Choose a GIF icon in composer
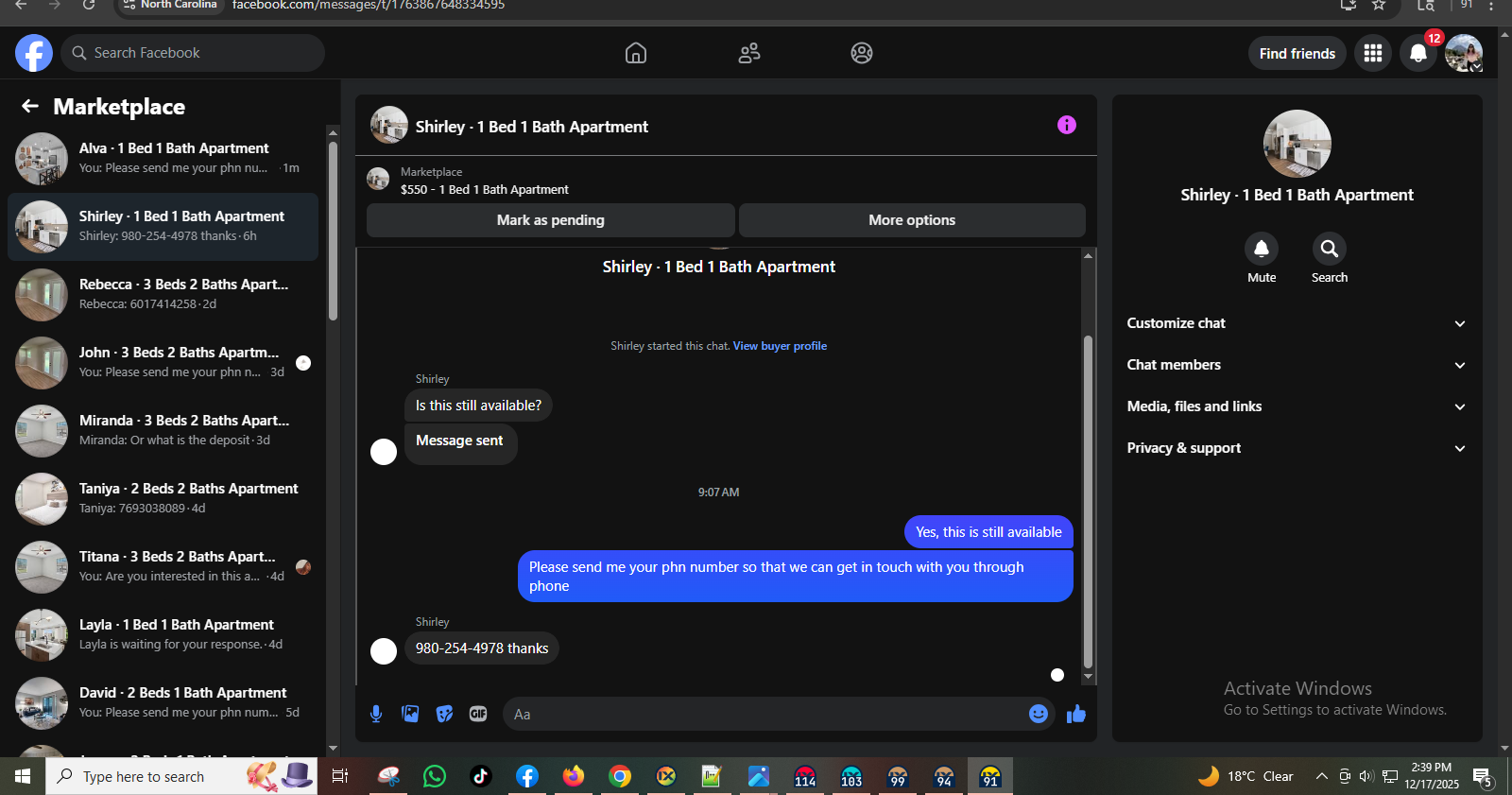This screenshot has height=795, width=1512. pos(478,714)
